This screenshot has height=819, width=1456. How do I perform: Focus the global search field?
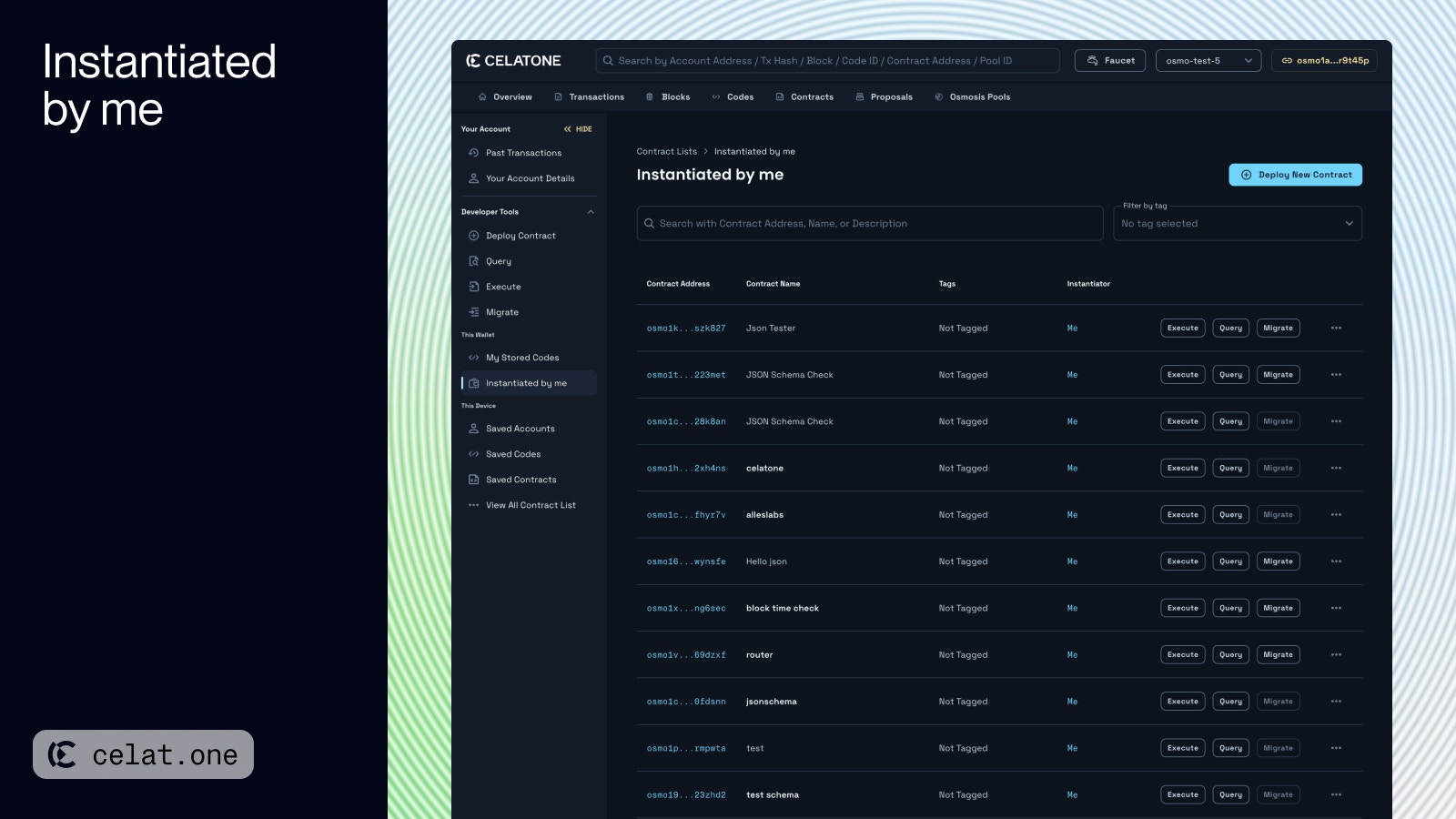827,61
